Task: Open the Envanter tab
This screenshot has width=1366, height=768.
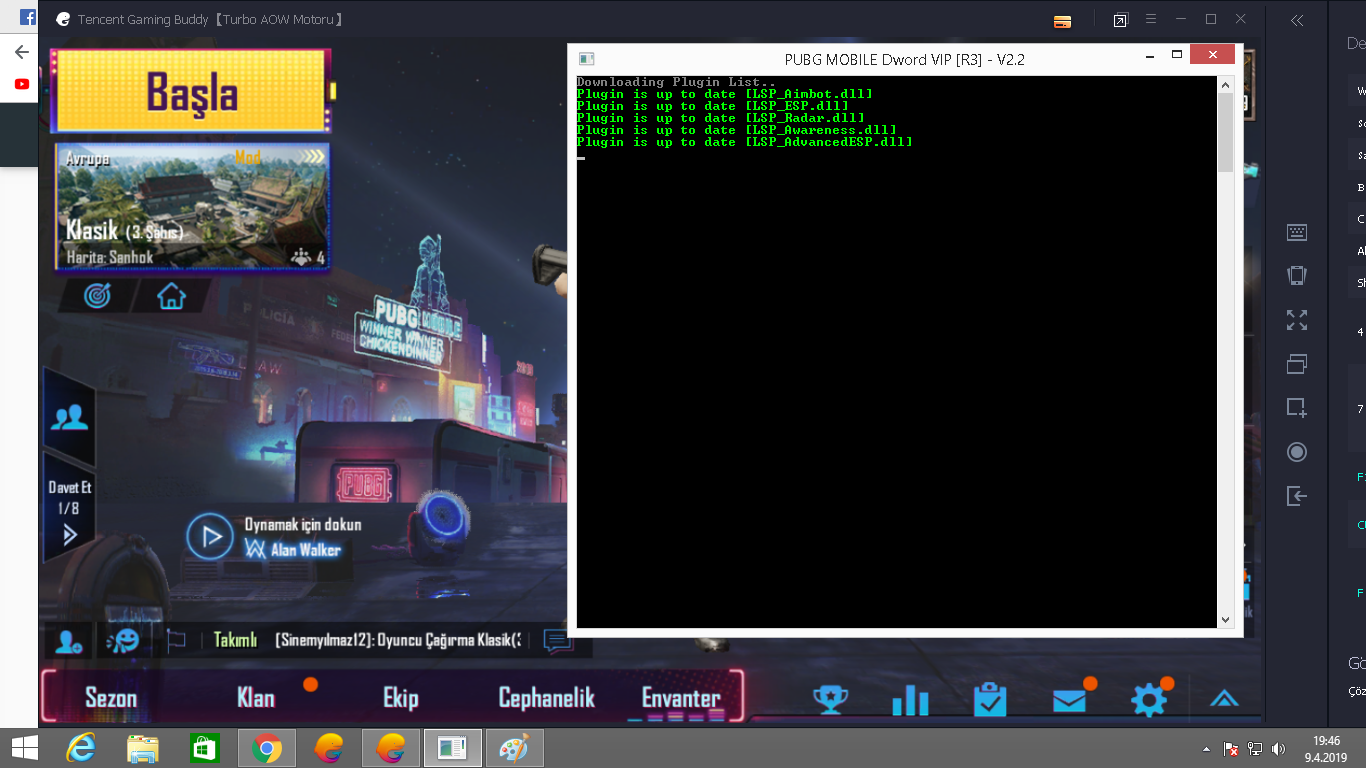Action: click(x=681, y=697)
